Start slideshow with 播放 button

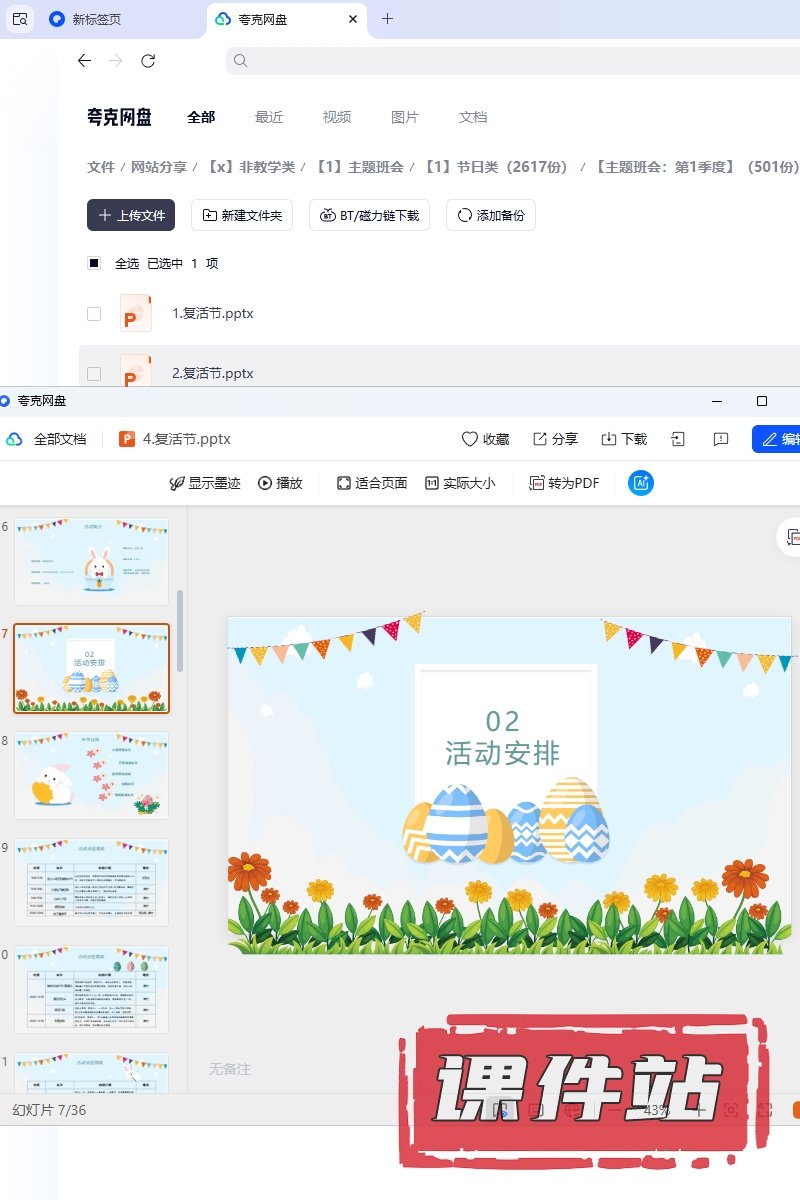[280, 483]
